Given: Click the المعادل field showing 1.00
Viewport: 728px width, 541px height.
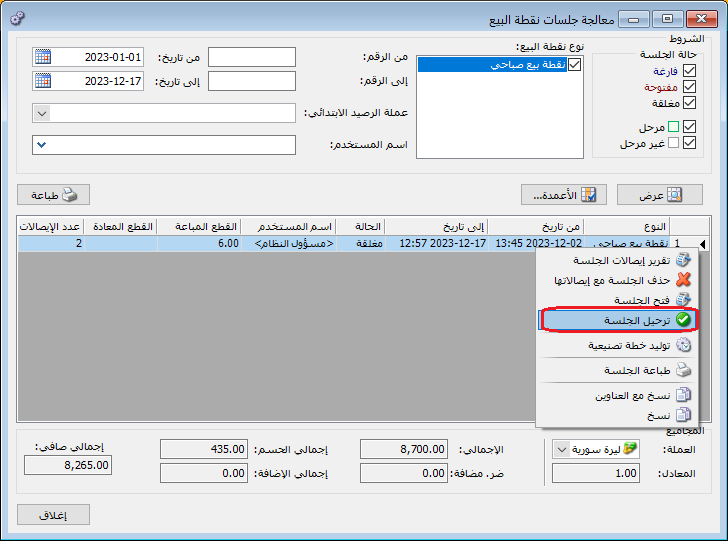Looking at the screenshot, I should point(596,473).
